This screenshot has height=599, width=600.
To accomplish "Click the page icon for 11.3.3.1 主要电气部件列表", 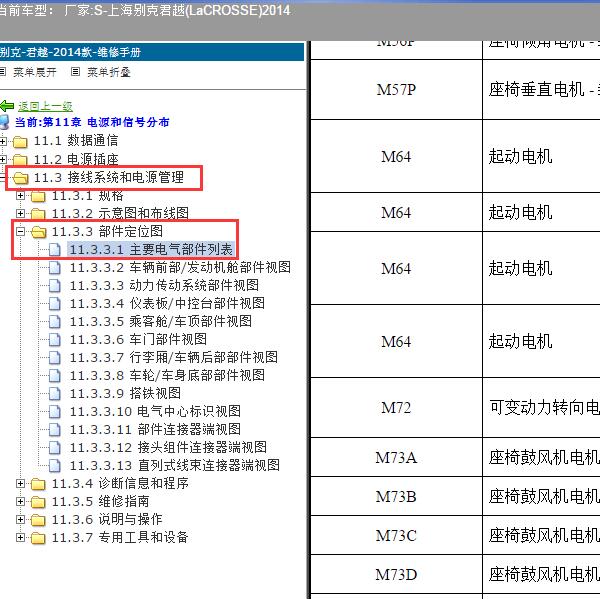I will (55, 250).
